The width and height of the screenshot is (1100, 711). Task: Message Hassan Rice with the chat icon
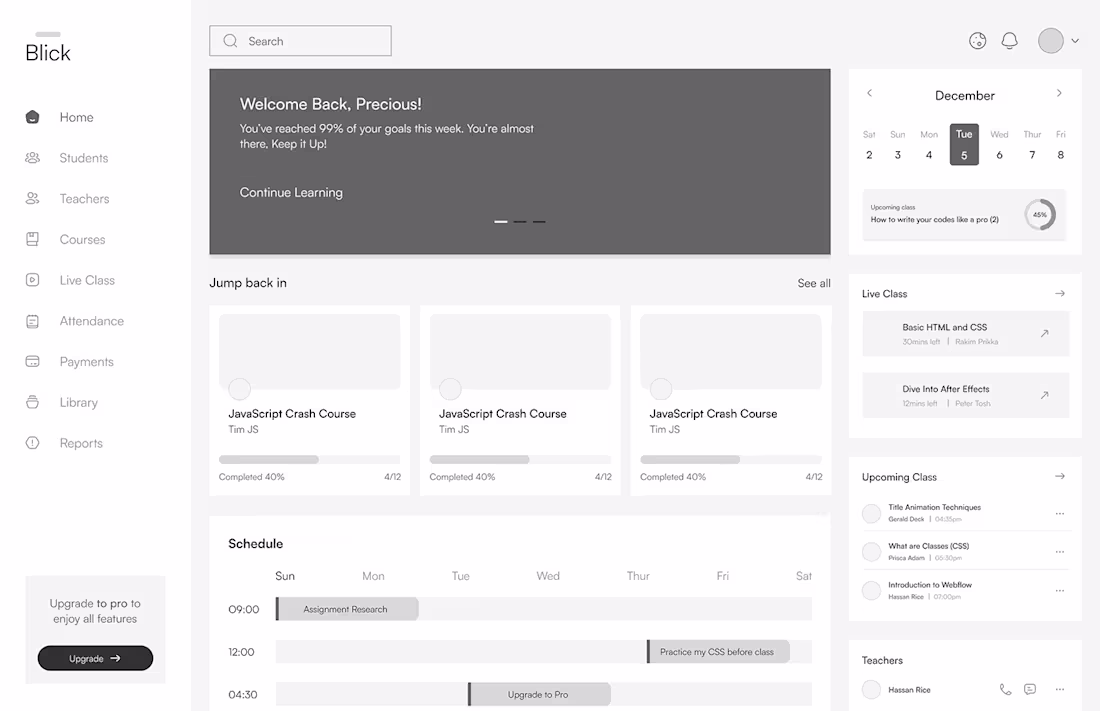1030,689
